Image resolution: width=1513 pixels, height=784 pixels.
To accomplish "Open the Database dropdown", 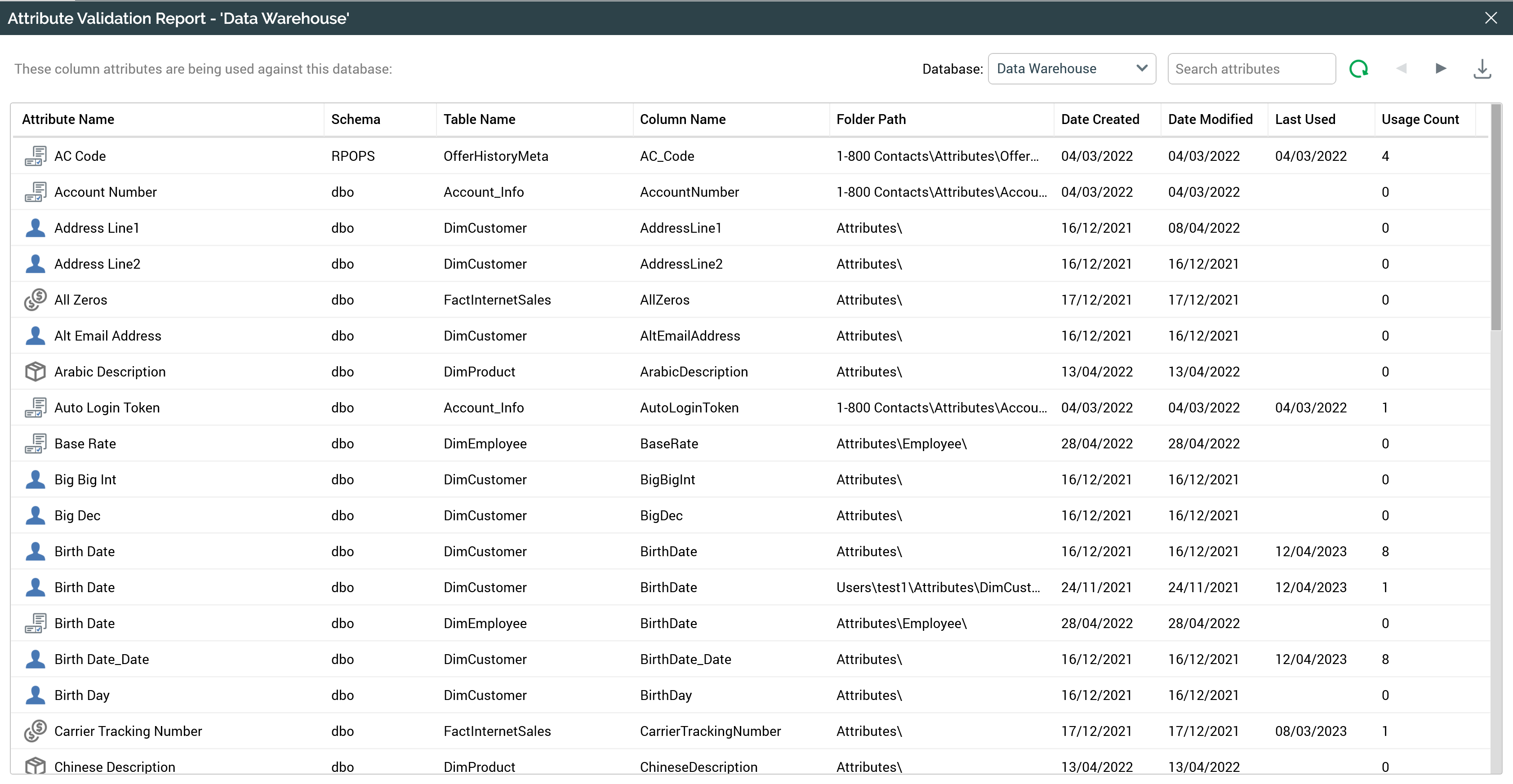I will point(1071,69).
